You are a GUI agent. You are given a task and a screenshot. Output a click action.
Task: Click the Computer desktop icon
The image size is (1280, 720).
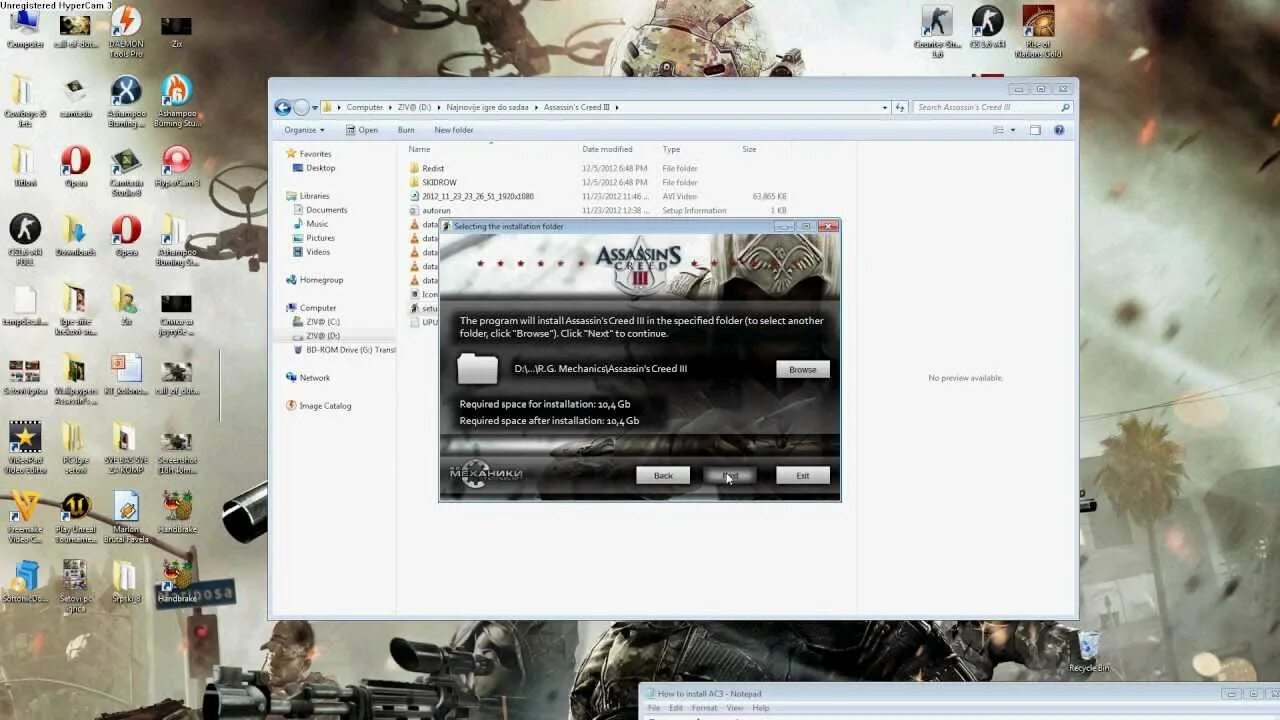tap(25, 27)
